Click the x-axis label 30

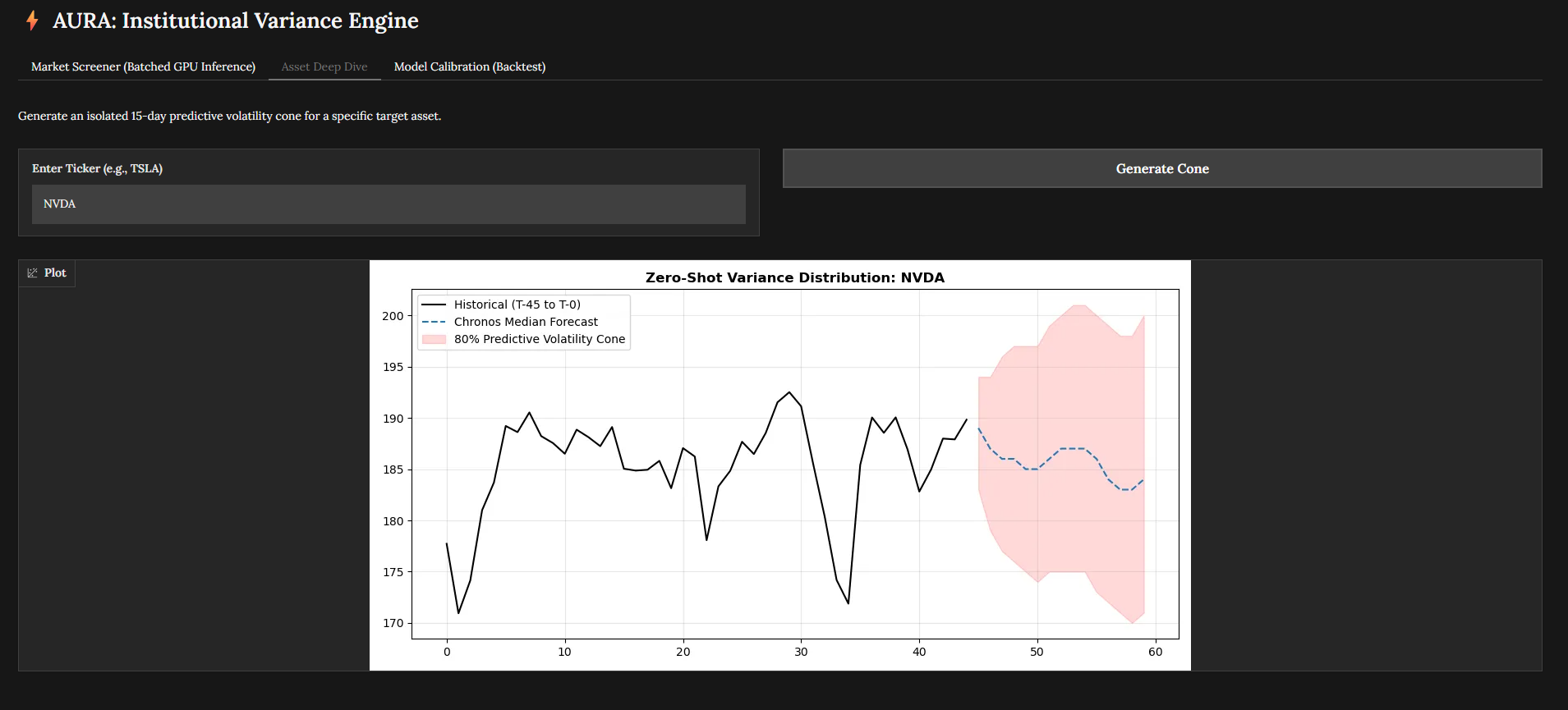(x=801, y=652)
